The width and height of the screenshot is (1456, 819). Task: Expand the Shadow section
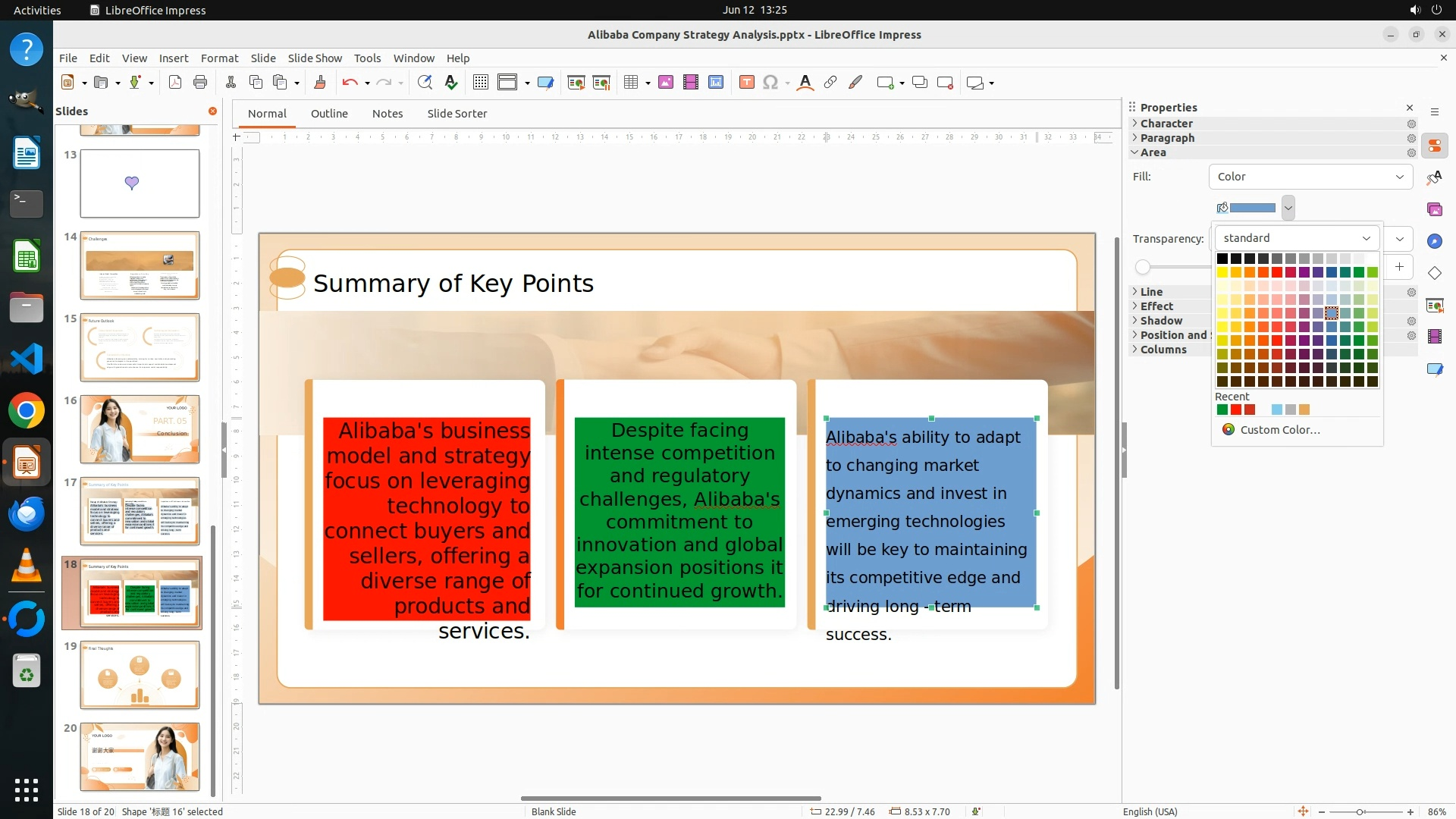tap(1161, 321)
